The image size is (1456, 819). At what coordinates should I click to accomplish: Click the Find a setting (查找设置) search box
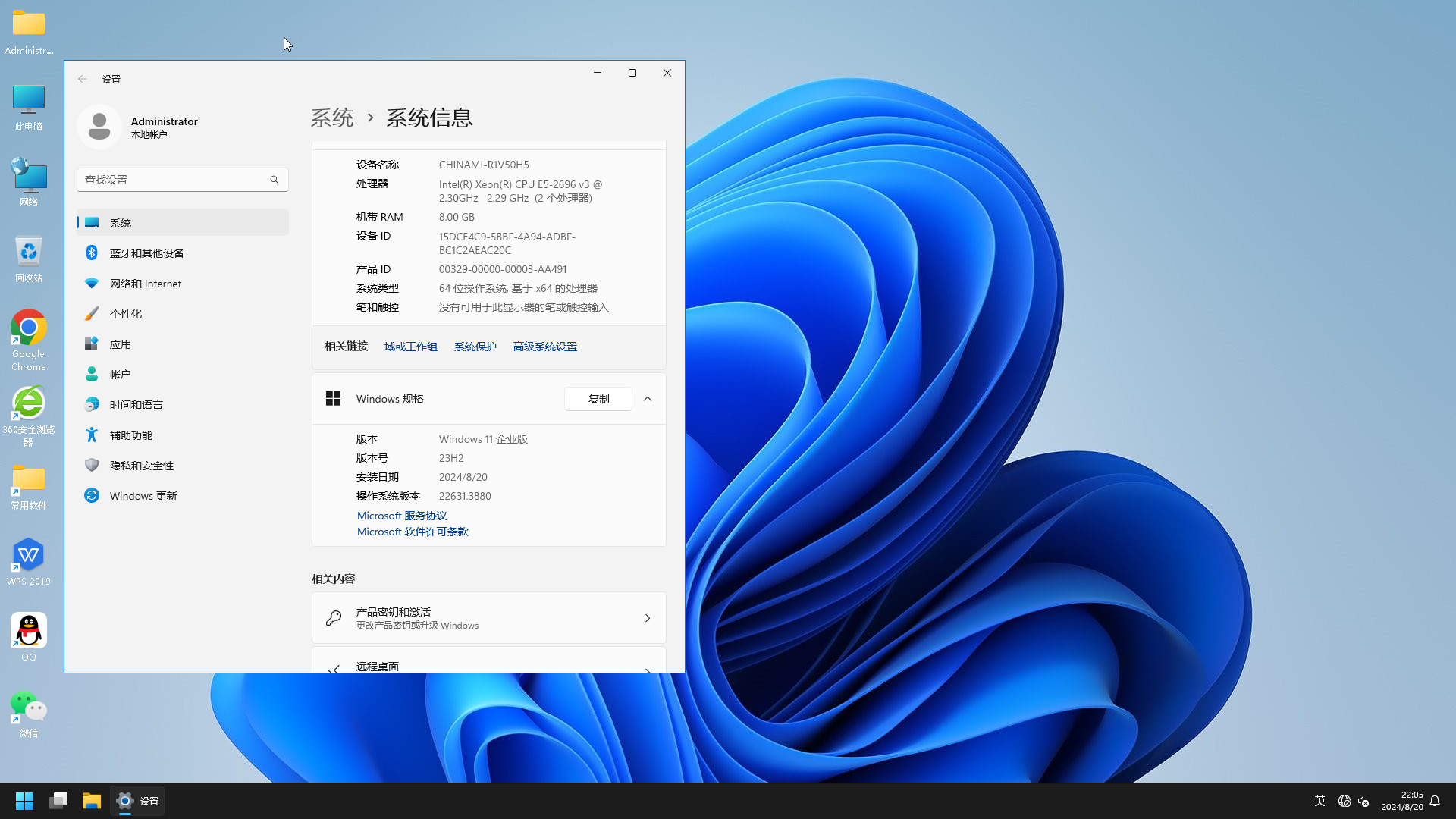(182, 180)
